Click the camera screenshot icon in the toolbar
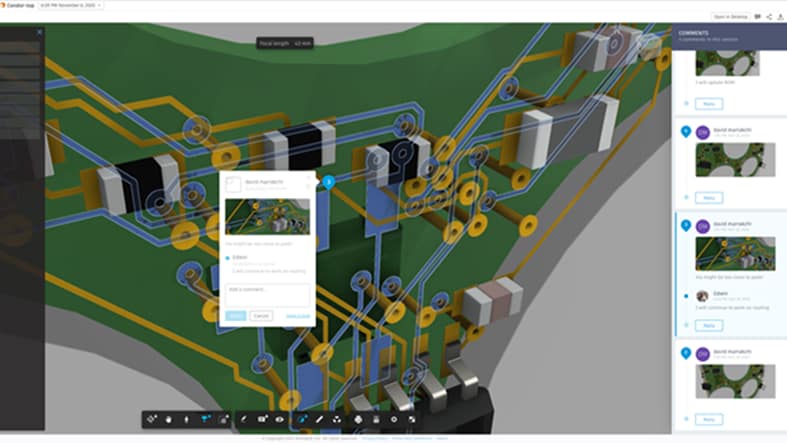 point(262,419)
